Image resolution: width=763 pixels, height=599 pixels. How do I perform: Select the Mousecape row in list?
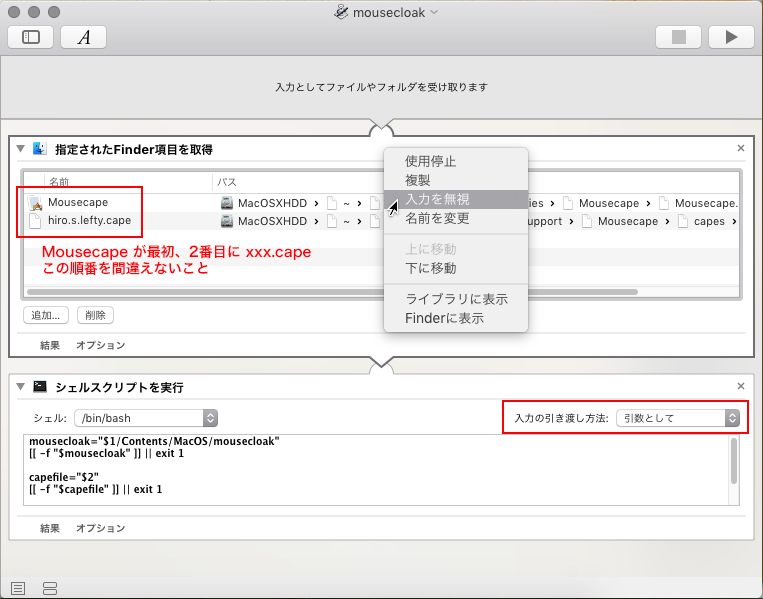pos(382,202)
